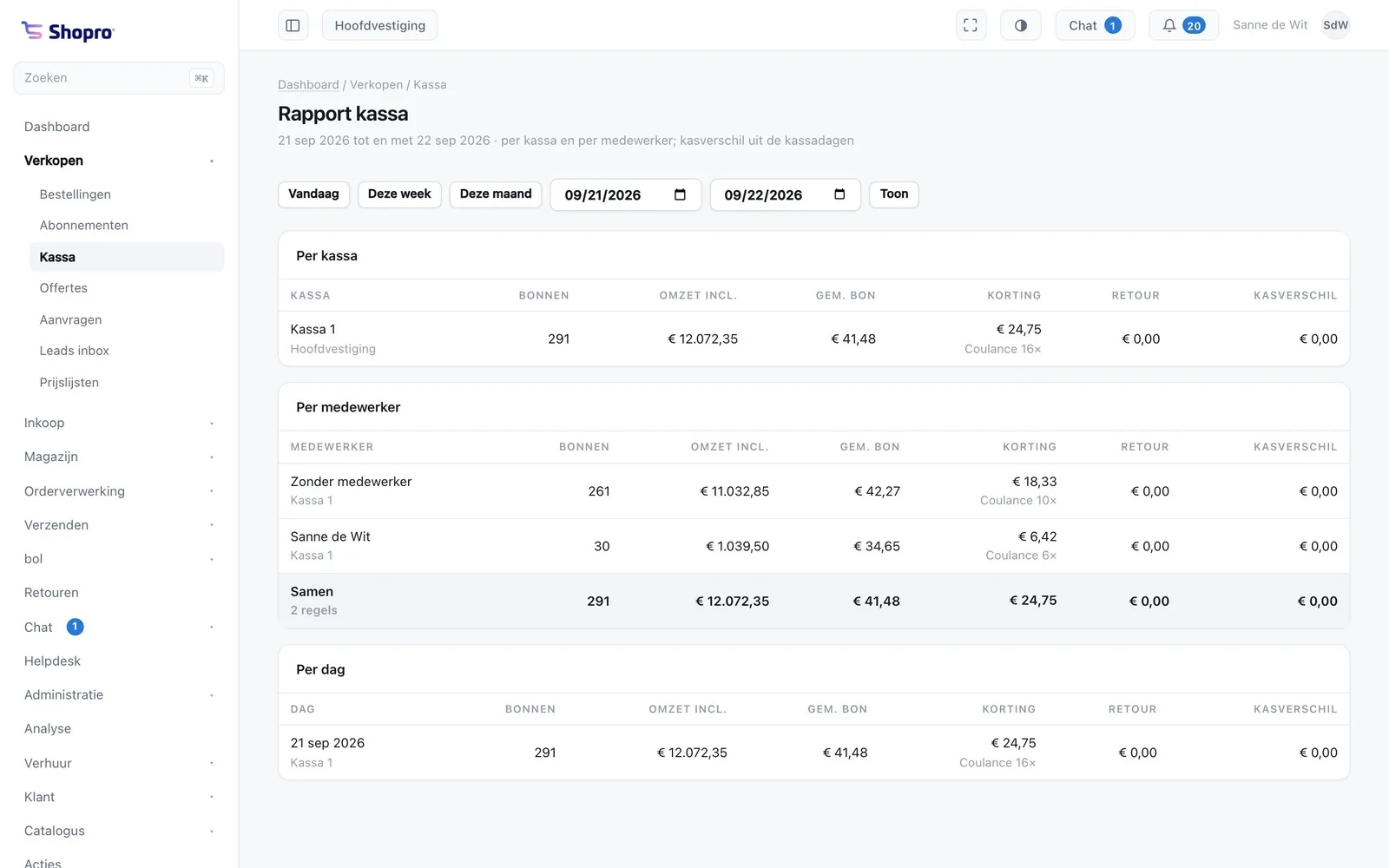Focus the Zoeken search field
This screenshot has width=1389, height=868.
(x=119, y=78)
